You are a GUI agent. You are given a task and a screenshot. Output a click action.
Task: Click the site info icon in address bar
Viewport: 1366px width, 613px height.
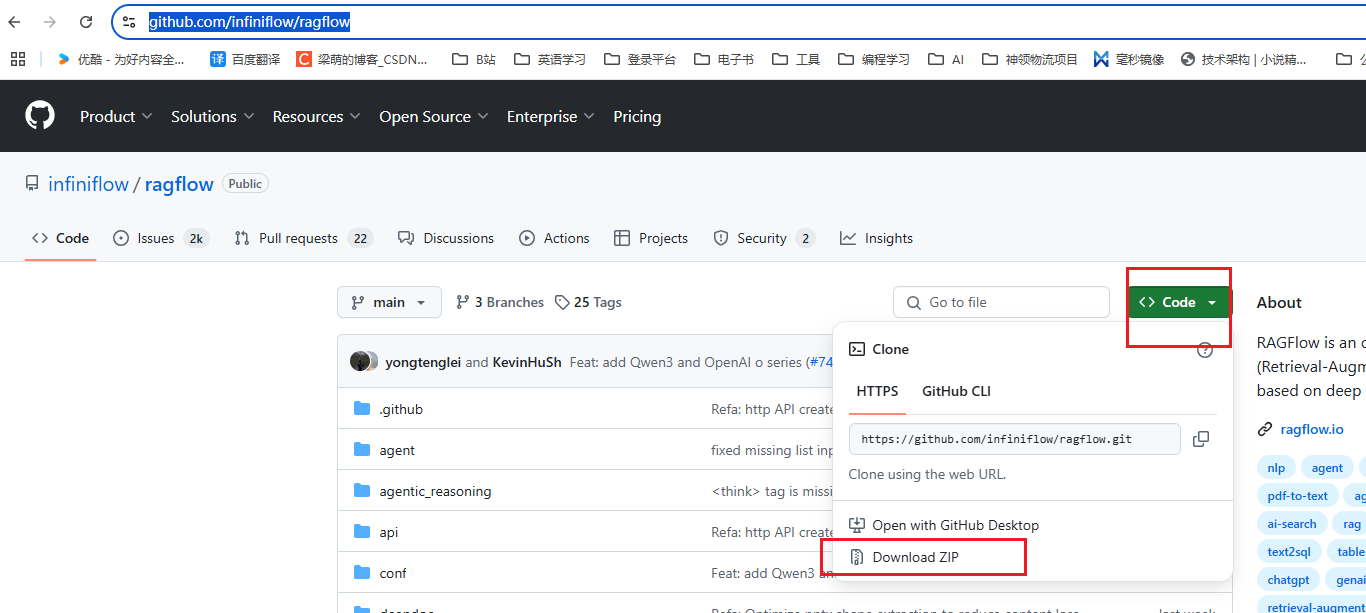tap(129, 21)
